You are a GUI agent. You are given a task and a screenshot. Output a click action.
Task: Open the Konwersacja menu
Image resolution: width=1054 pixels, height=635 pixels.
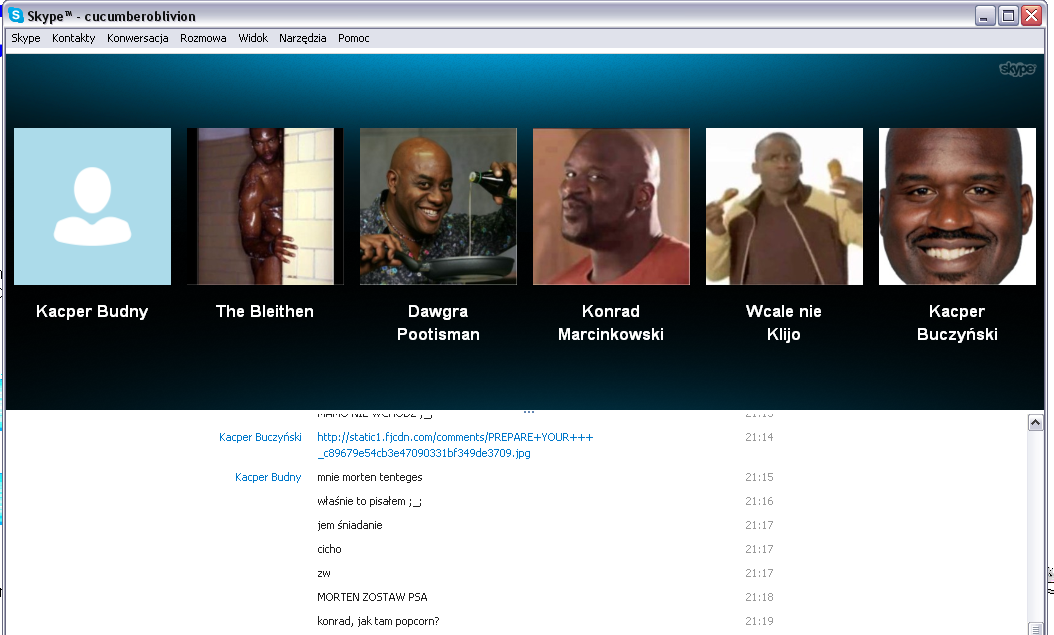tap(137, 38)
